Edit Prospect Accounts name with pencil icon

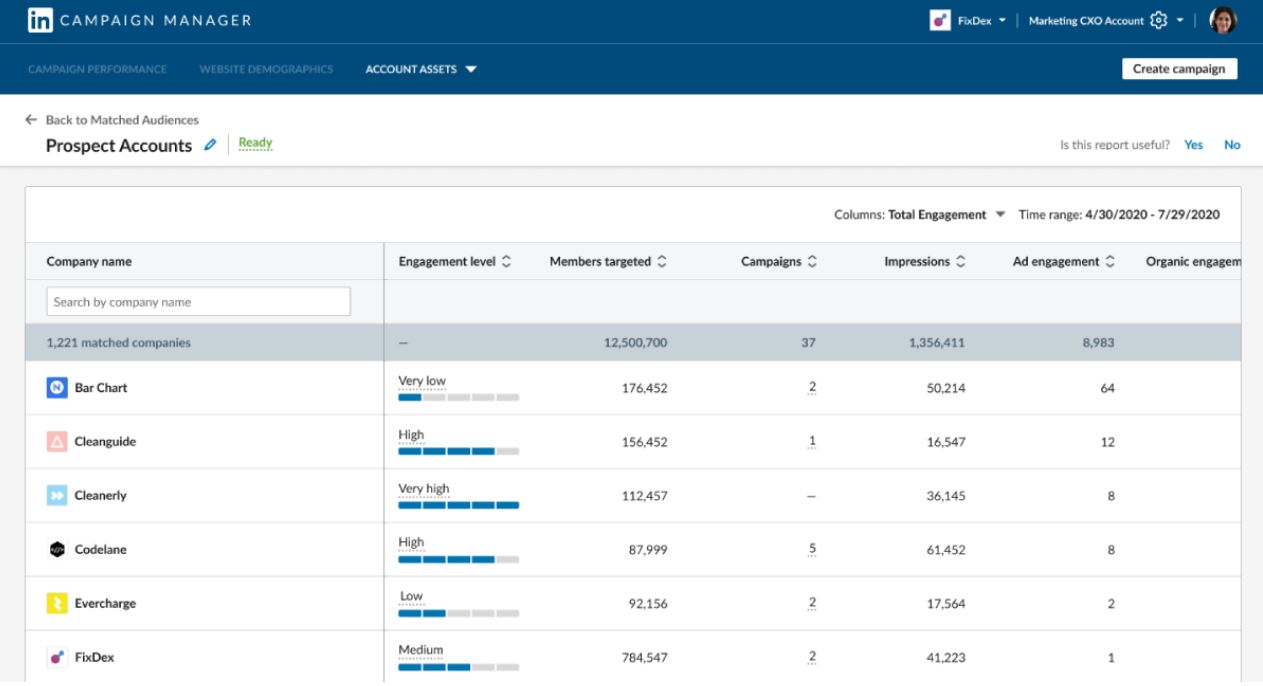tap(210, 144)
